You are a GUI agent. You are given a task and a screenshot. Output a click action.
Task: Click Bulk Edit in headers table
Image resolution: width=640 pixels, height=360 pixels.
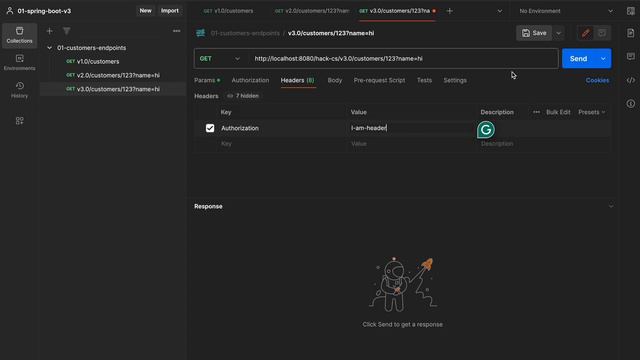tap(558, 112)
